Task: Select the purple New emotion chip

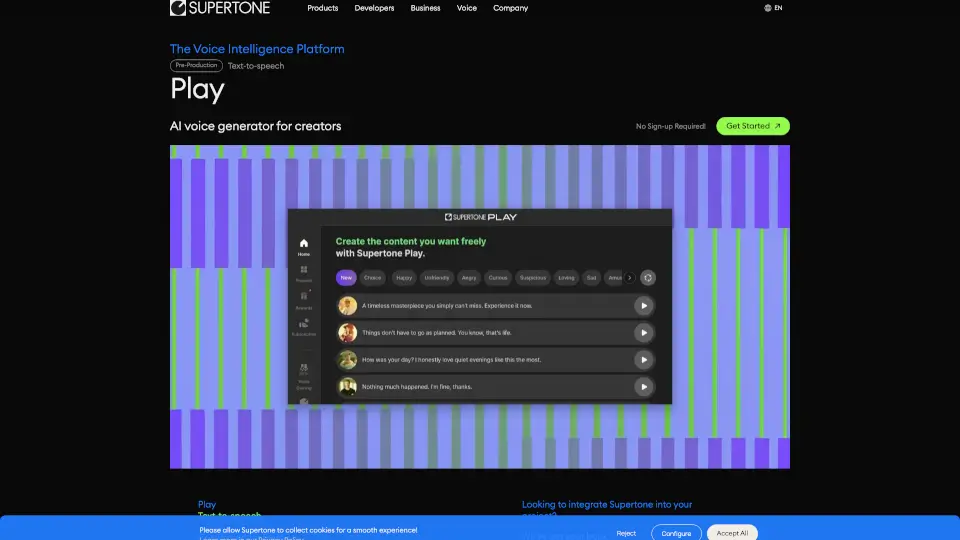Action: click(346, 278)
